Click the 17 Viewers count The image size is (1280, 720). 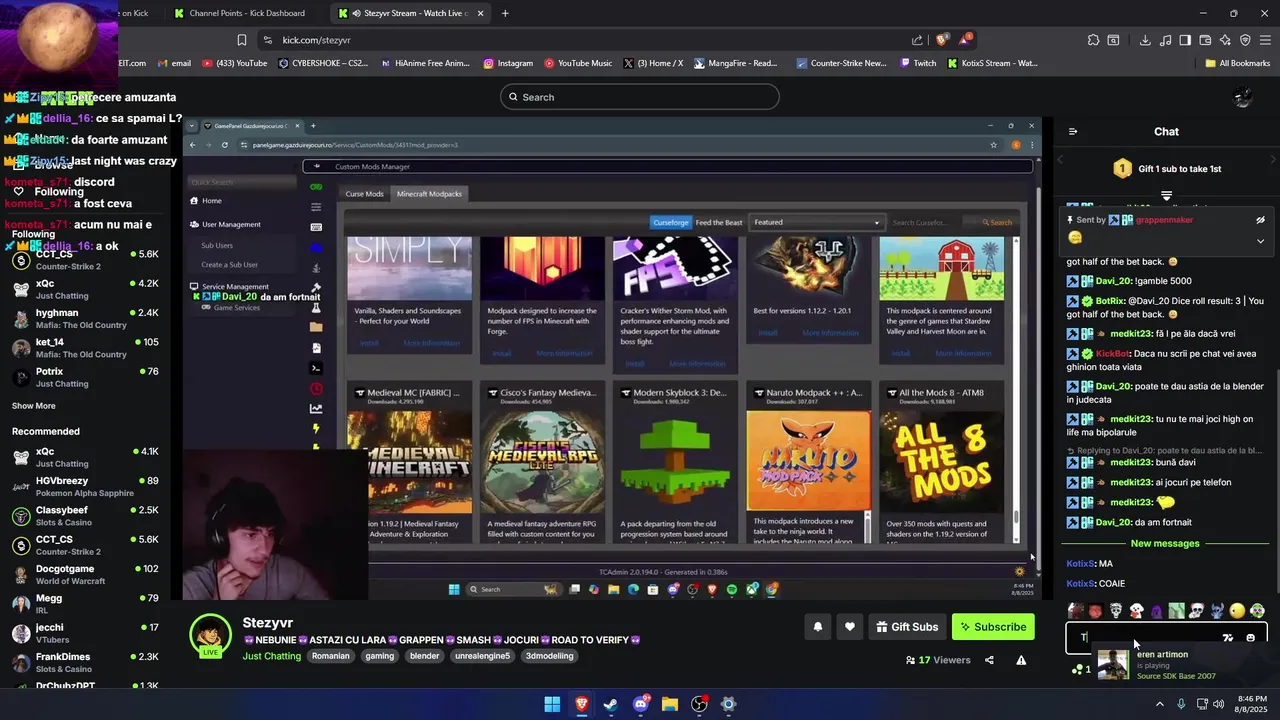(938, 660)
